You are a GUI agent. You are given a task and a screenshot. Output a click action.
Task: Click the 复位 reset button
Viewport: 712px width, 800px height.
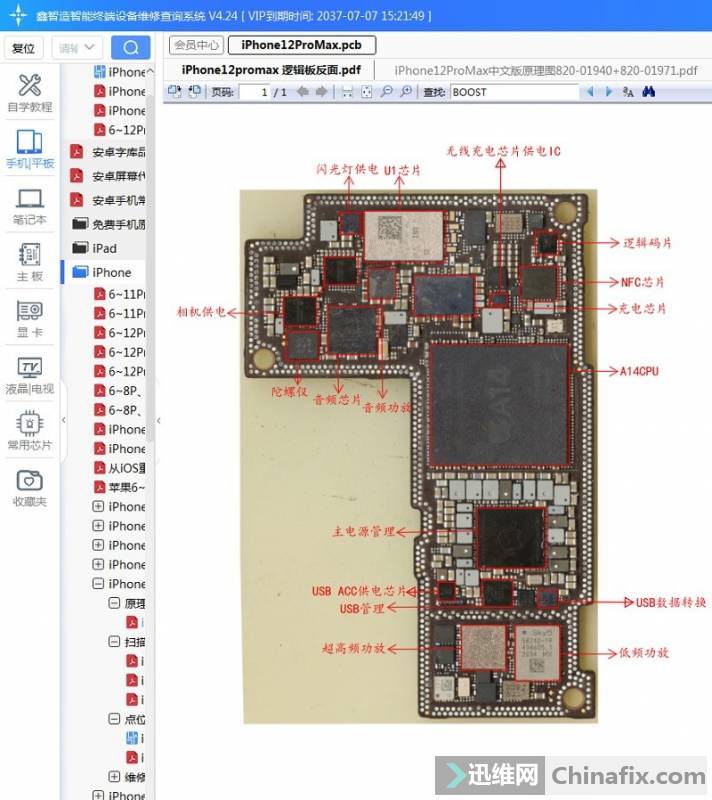click(23, 48)
